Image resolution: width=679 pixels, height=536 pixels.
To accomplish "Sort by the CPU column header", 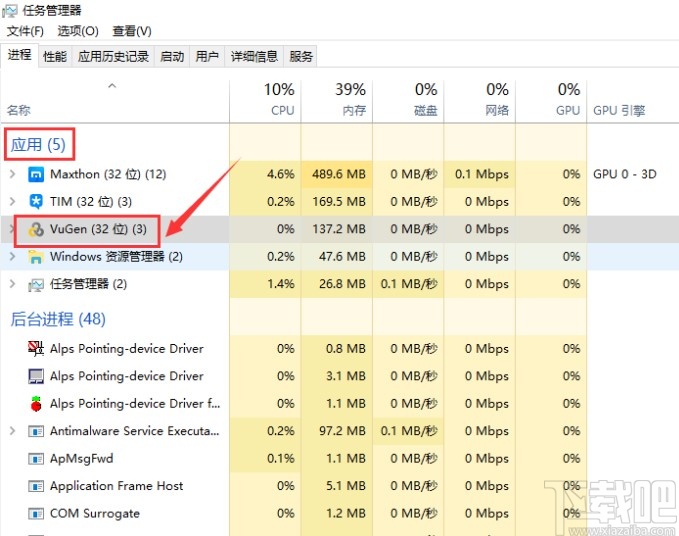I will [x=265, y=102].
